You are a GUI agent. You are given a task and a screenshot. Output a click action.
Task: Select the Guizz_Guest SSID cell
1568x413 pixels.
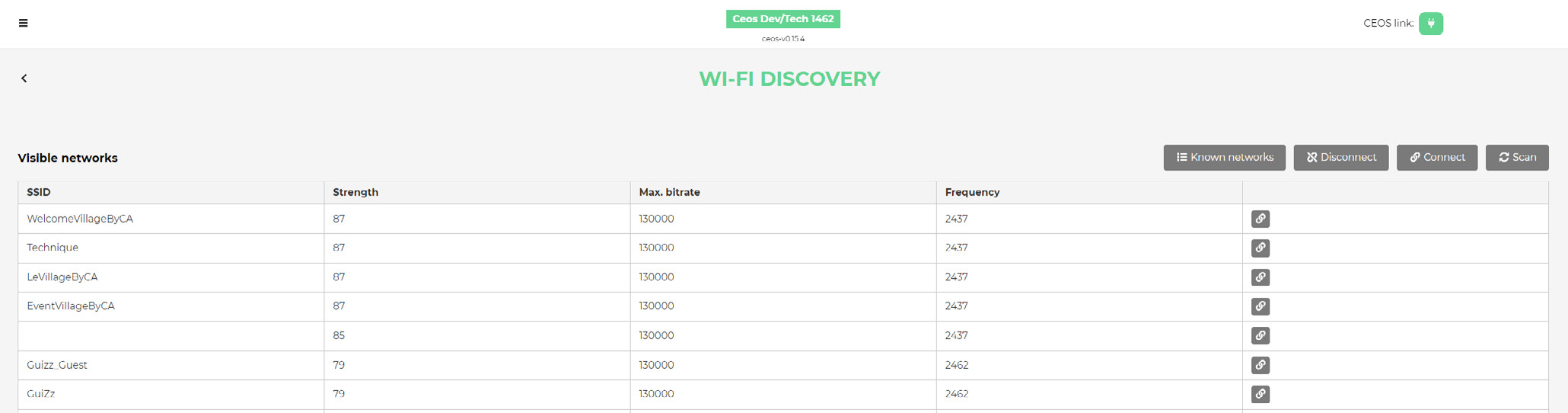click(57, 365)
